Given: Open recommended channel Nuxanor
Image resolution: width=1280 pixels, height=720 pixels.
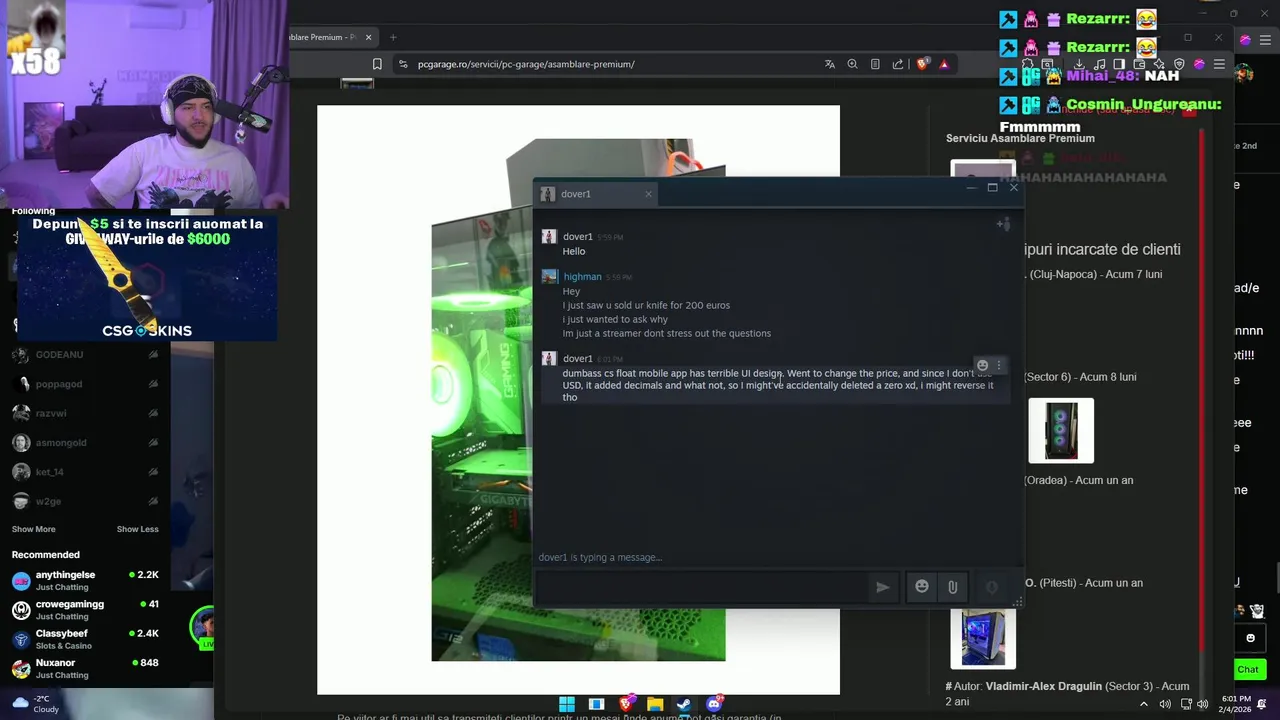Looking at the screenshot, I should point(85,668).
